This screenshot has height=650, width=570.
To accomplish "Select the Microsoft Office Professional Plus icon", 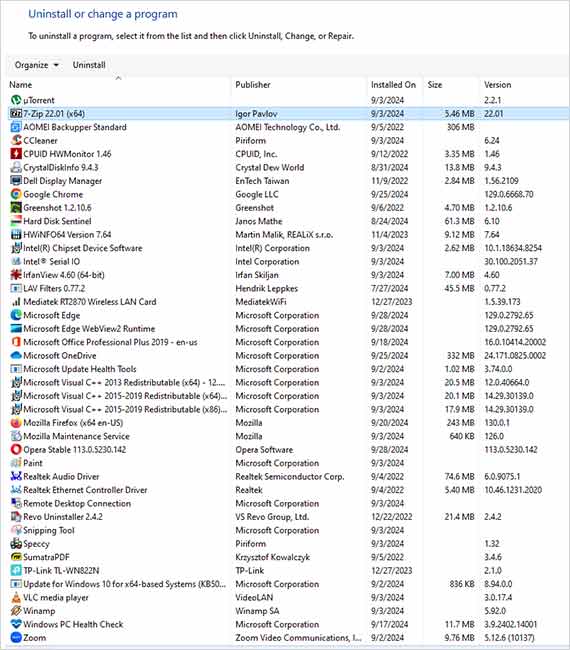I will coord(16,342).
